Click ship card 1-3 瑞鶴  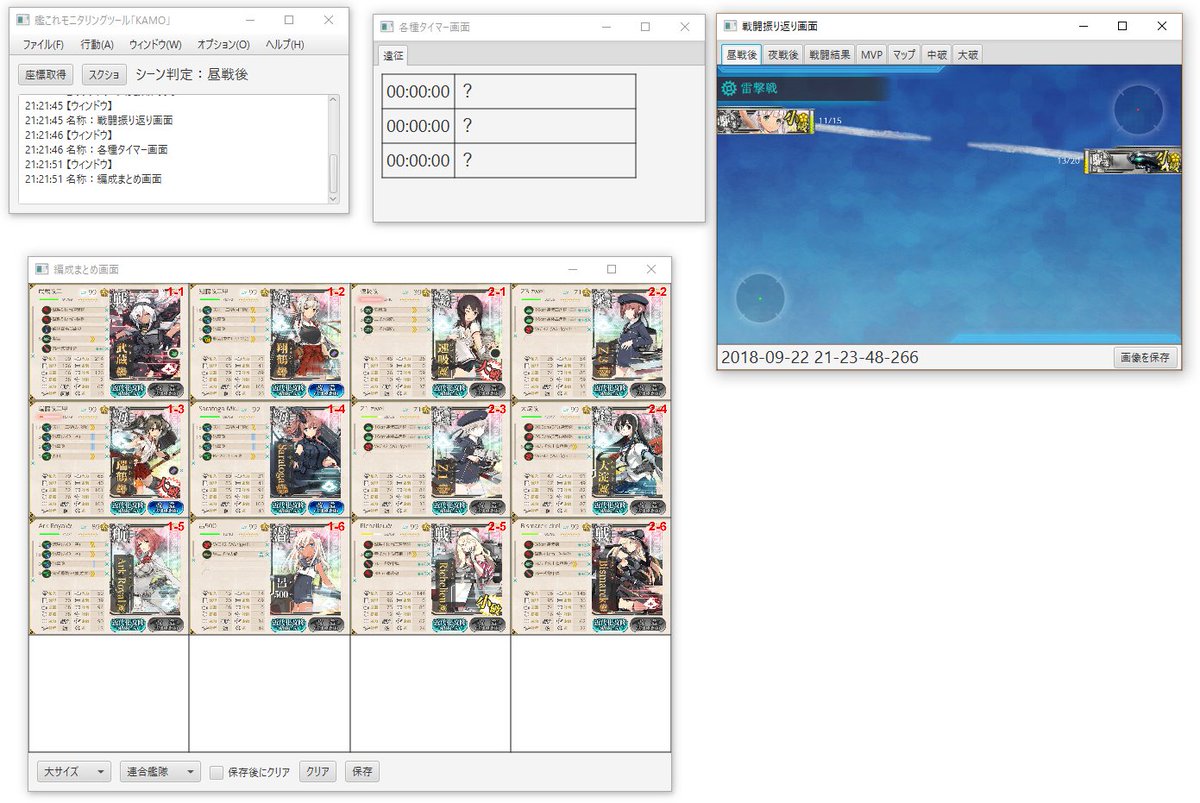coord(108,459)
